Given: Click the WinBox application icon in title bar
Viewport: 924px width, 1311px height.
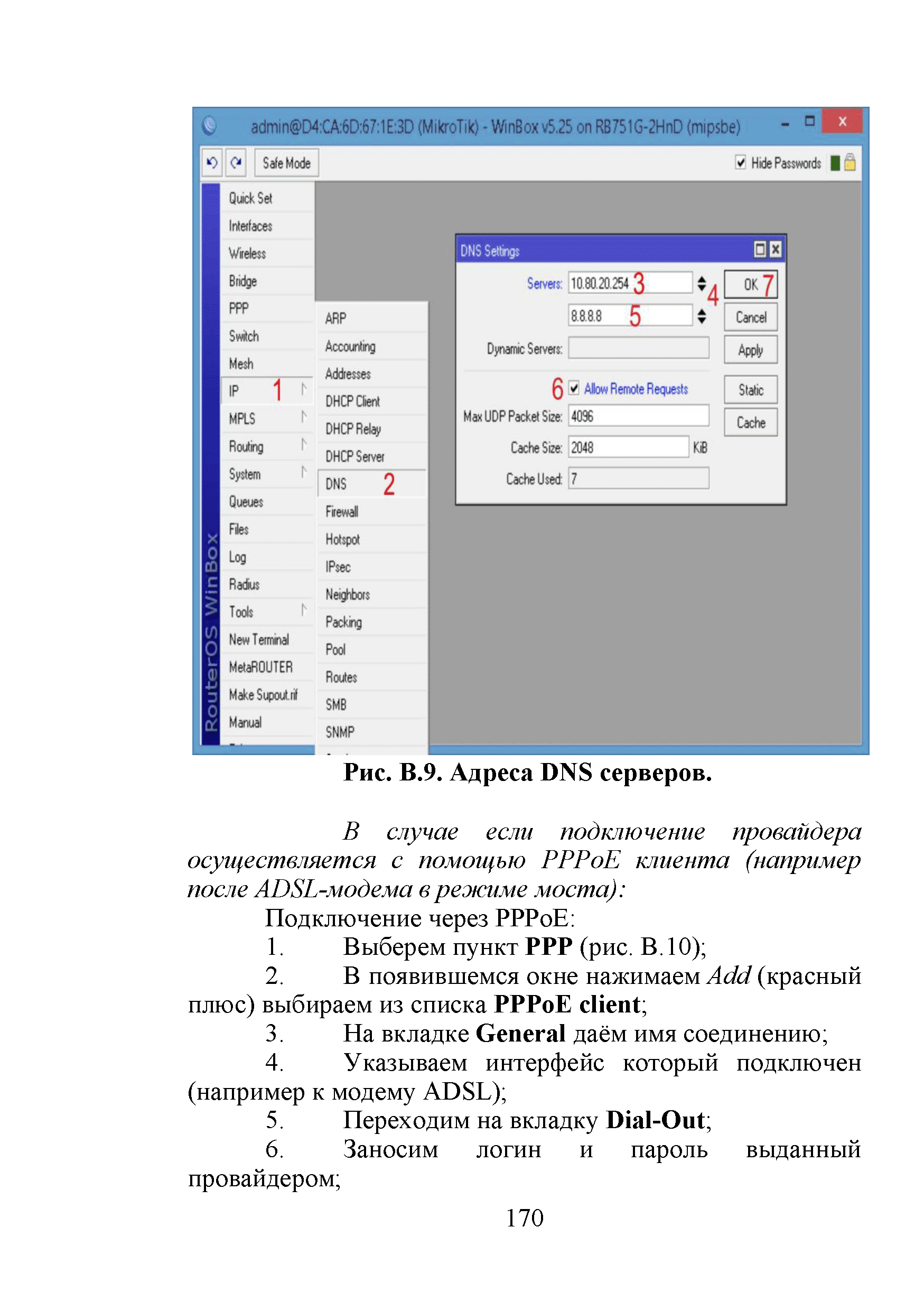Looking at the screenshot, I should 209,126.
